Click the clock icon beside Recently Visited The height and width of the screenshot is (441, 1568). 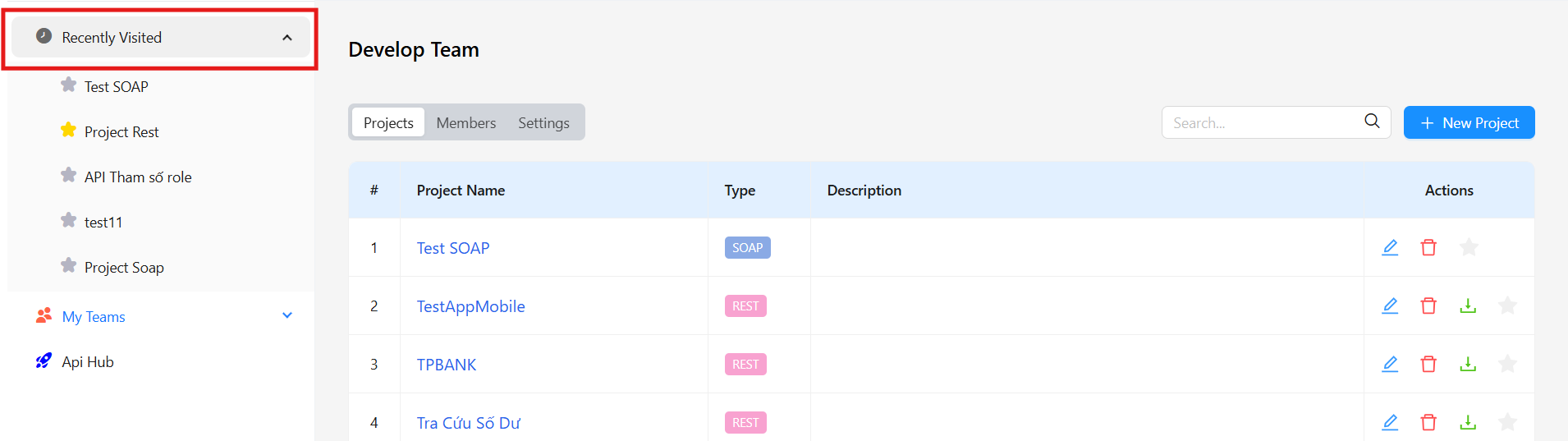(44, 36)
